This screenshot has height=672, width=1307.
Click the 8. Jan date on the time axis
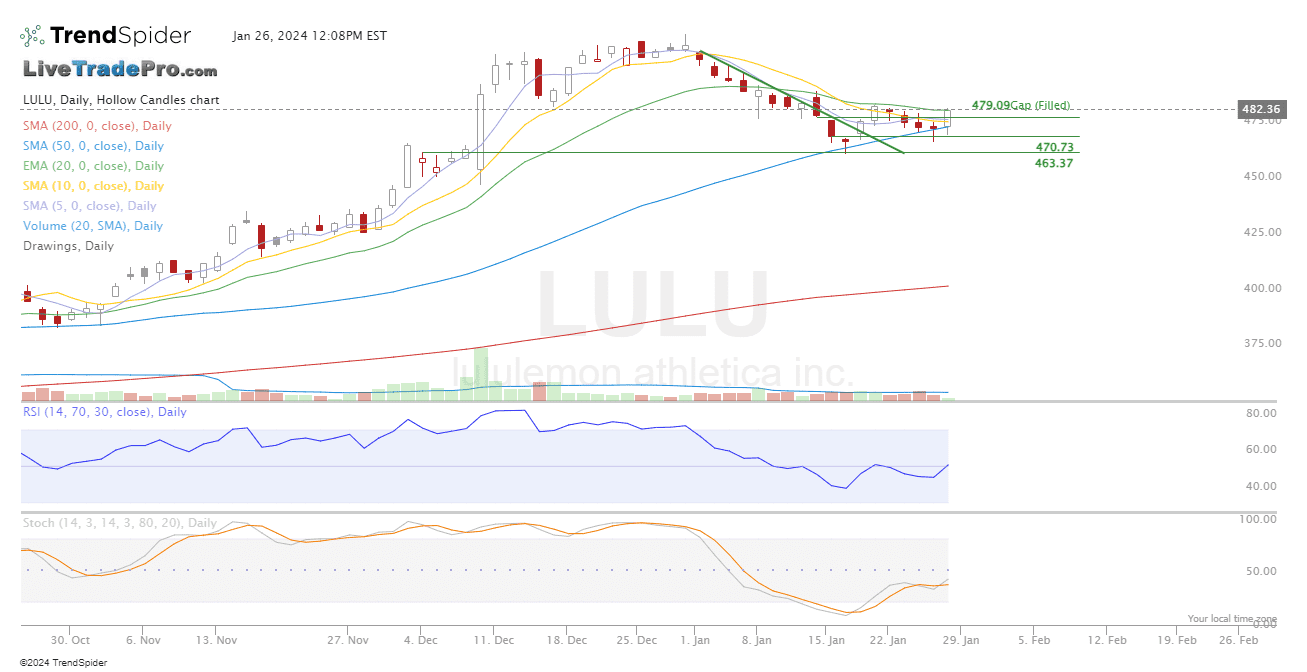click(x=757, y=640)
